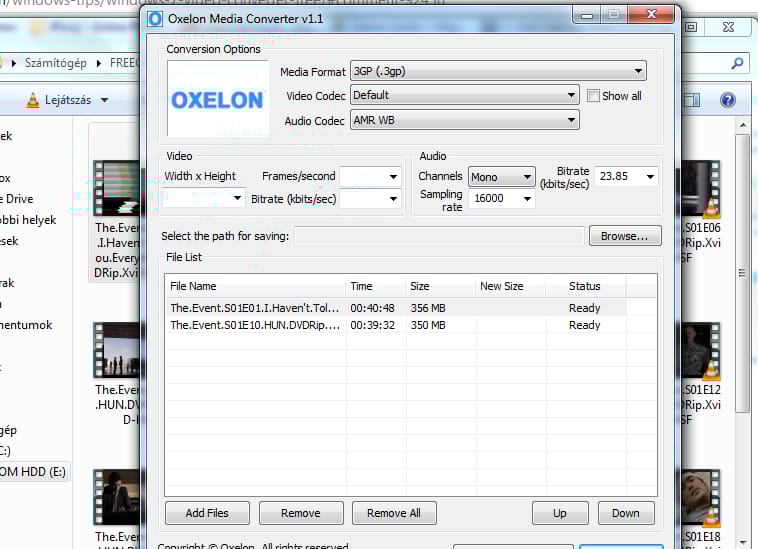Click the Status column header
The width and height of the screenshot is (758, 549).
click(x=585, y=286)
